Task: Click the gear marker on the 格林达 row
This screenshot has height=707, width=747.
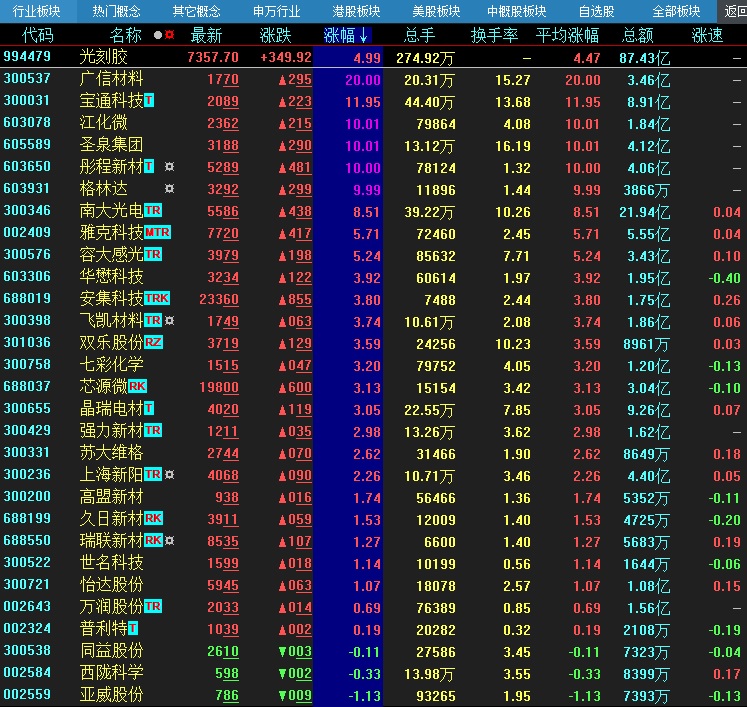Action: point(169,189)
